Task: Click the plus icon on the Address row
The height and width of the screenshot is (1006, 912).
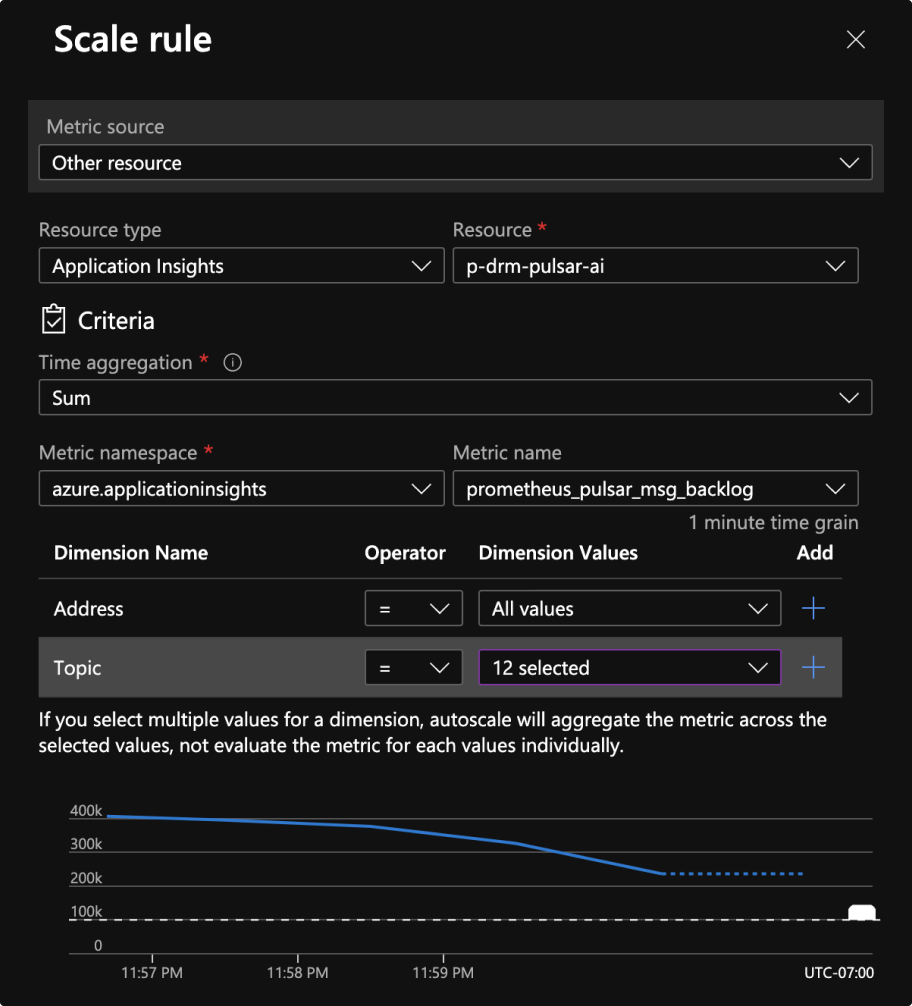Action: (x=813, y=608)
